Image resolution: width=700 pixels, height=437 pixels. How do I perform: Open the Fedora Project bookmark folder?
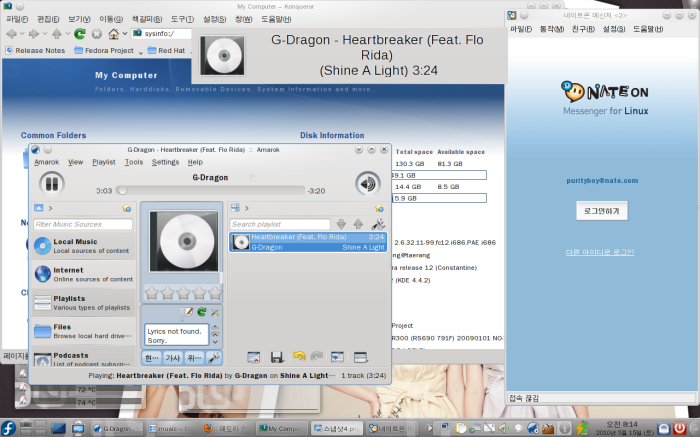click(x=104, y=50)
